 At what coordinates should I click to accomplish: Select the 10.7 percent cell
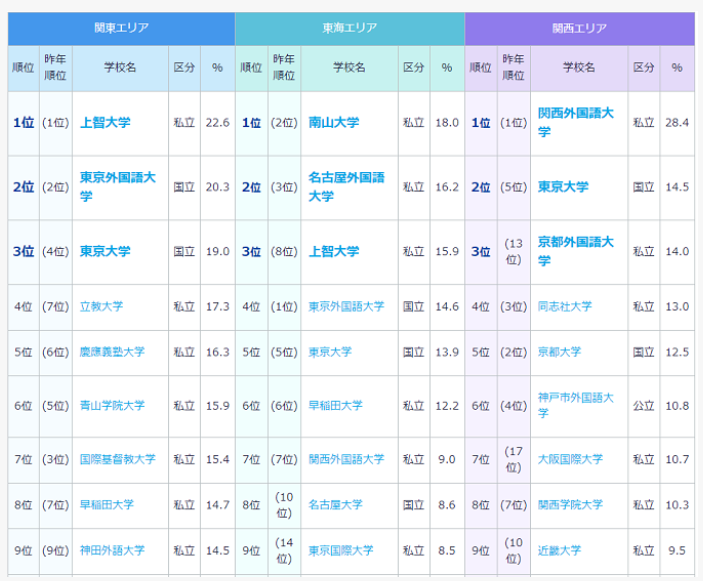coord(677,460)
